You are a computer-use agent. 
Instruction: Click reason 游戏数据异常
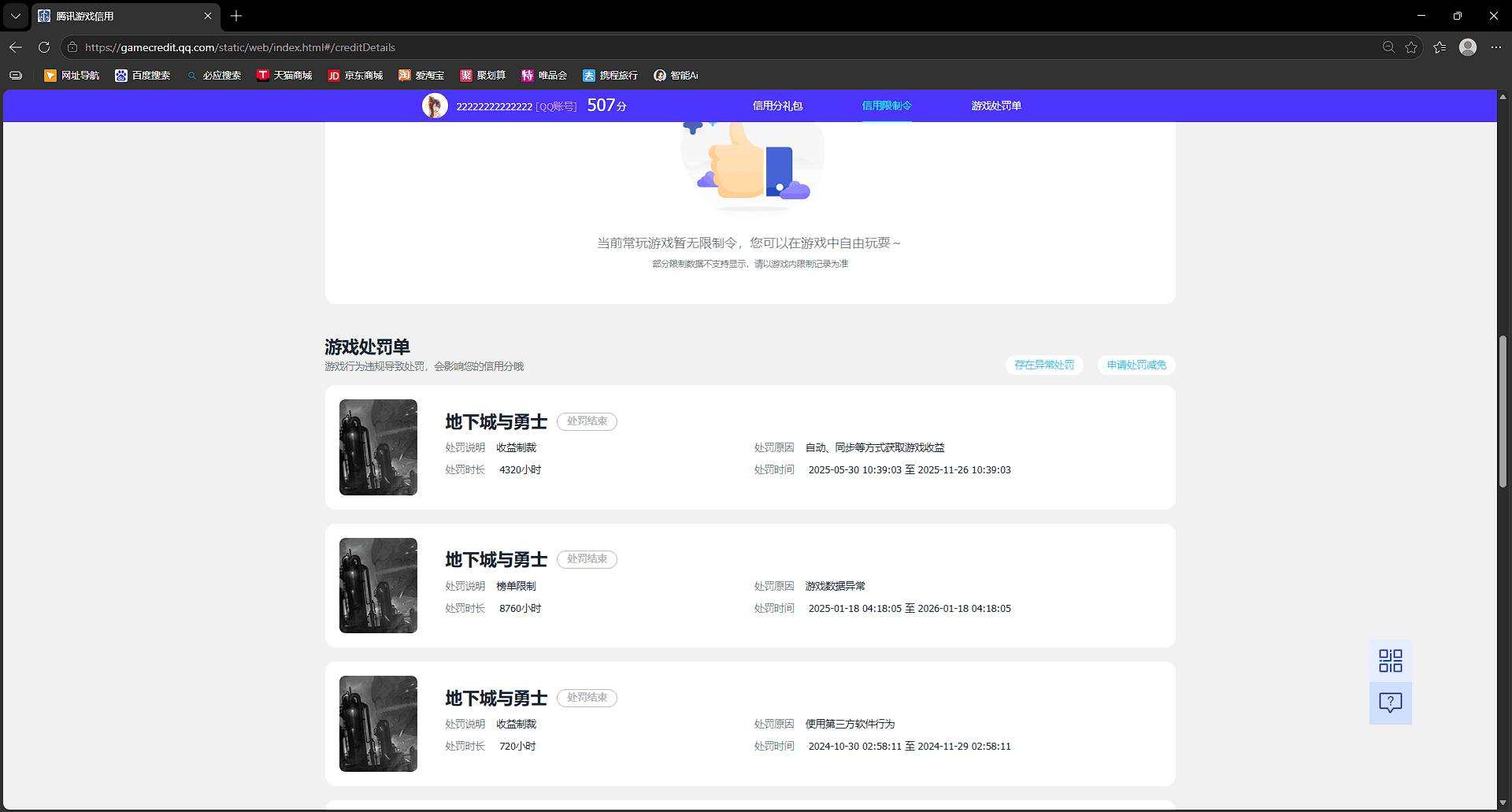[x=835, y=586]
